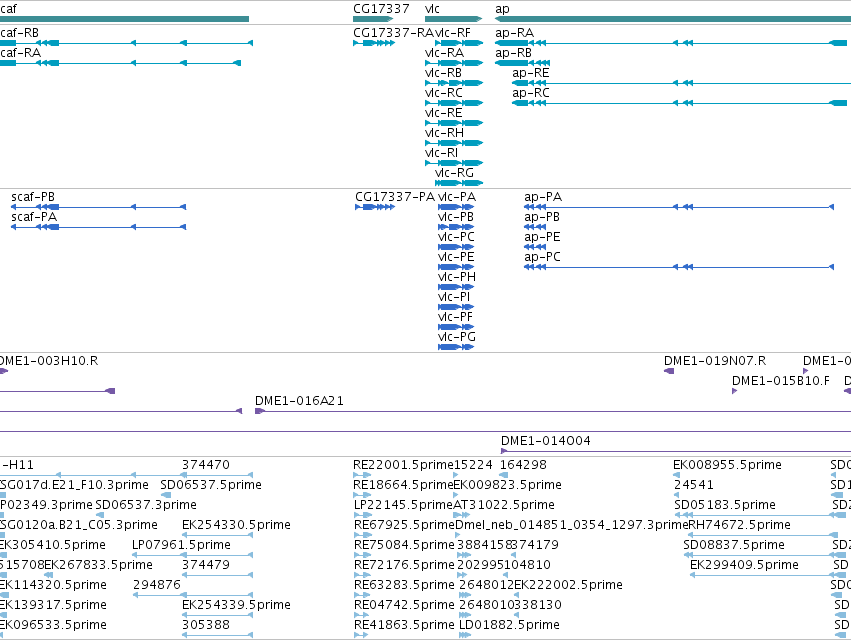The image size is (851, 640).
Task: Select the vlc-PI protein label
Action: (x=454, y=297)
